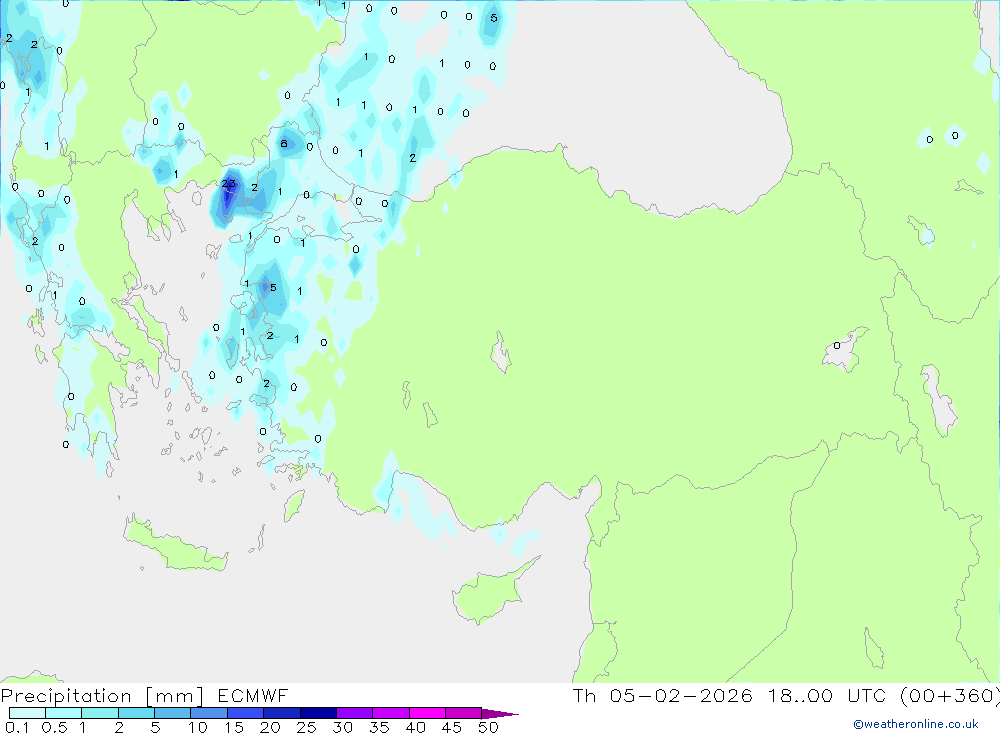
Task: Open the weatheronline.co.uk copyright link
Action: coord(915,724)
